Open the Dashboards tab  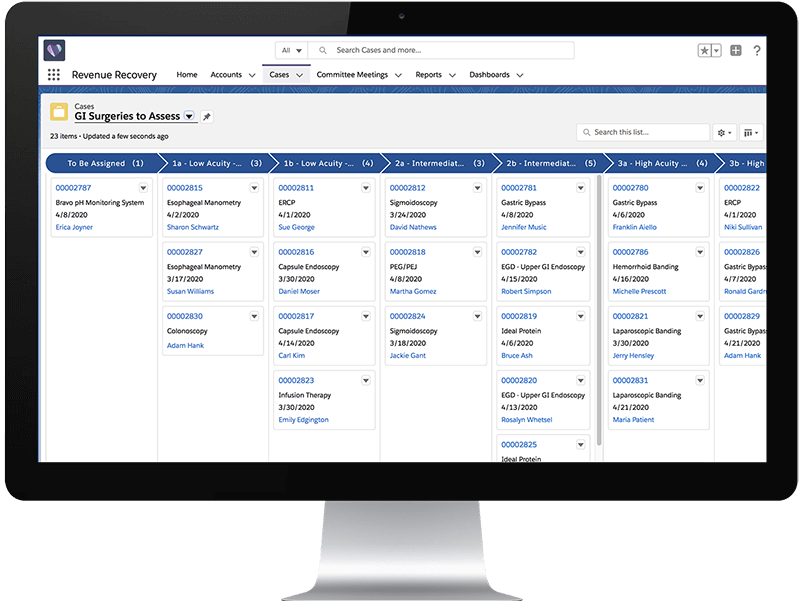click(x=489, y=75)
